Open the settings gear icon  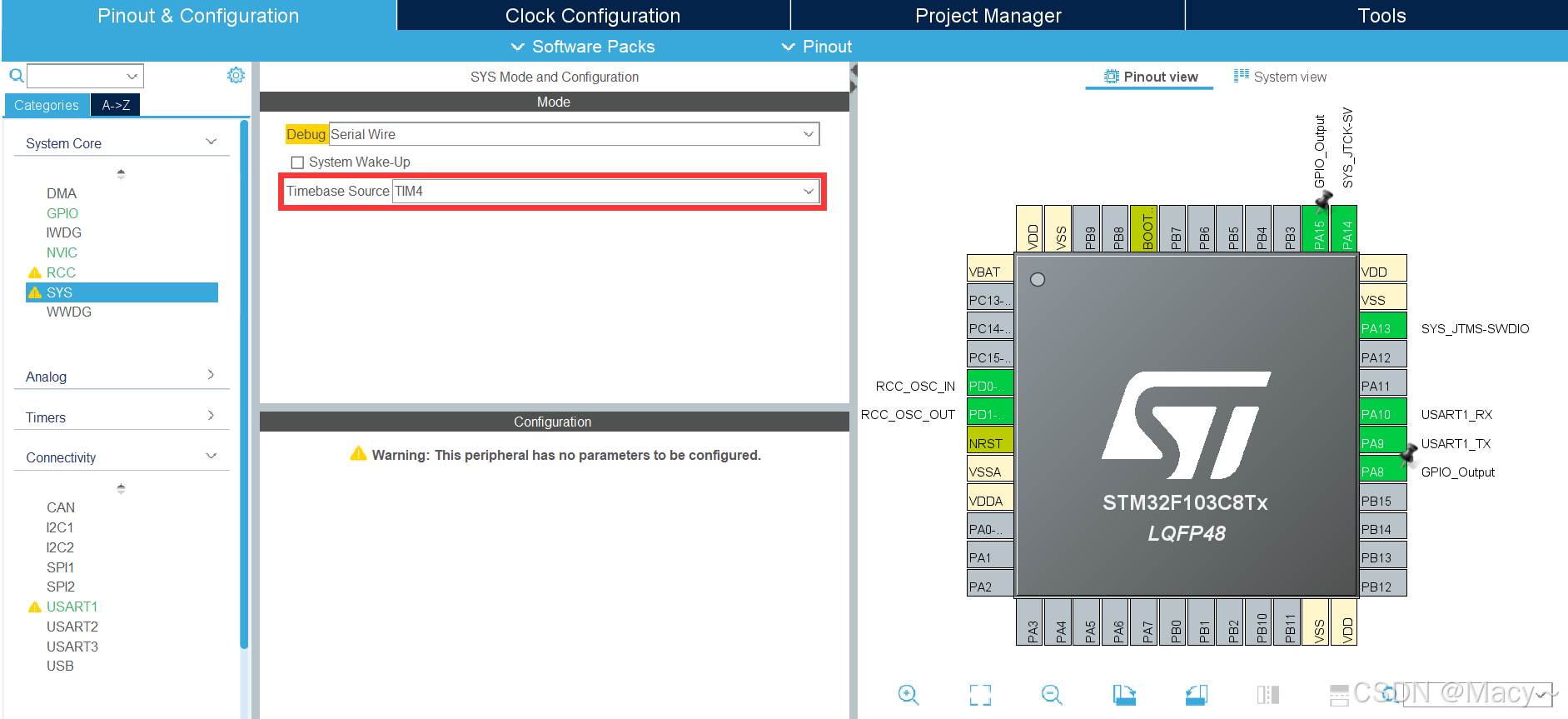(x=236, y=75)
